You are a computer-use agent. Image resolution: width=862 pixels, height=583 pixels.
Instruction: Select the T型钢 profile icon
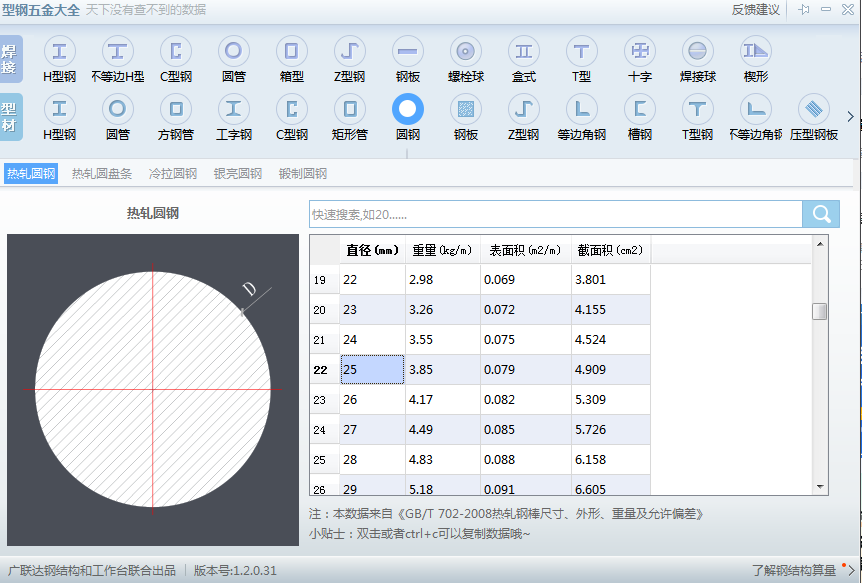click(698, 109)
